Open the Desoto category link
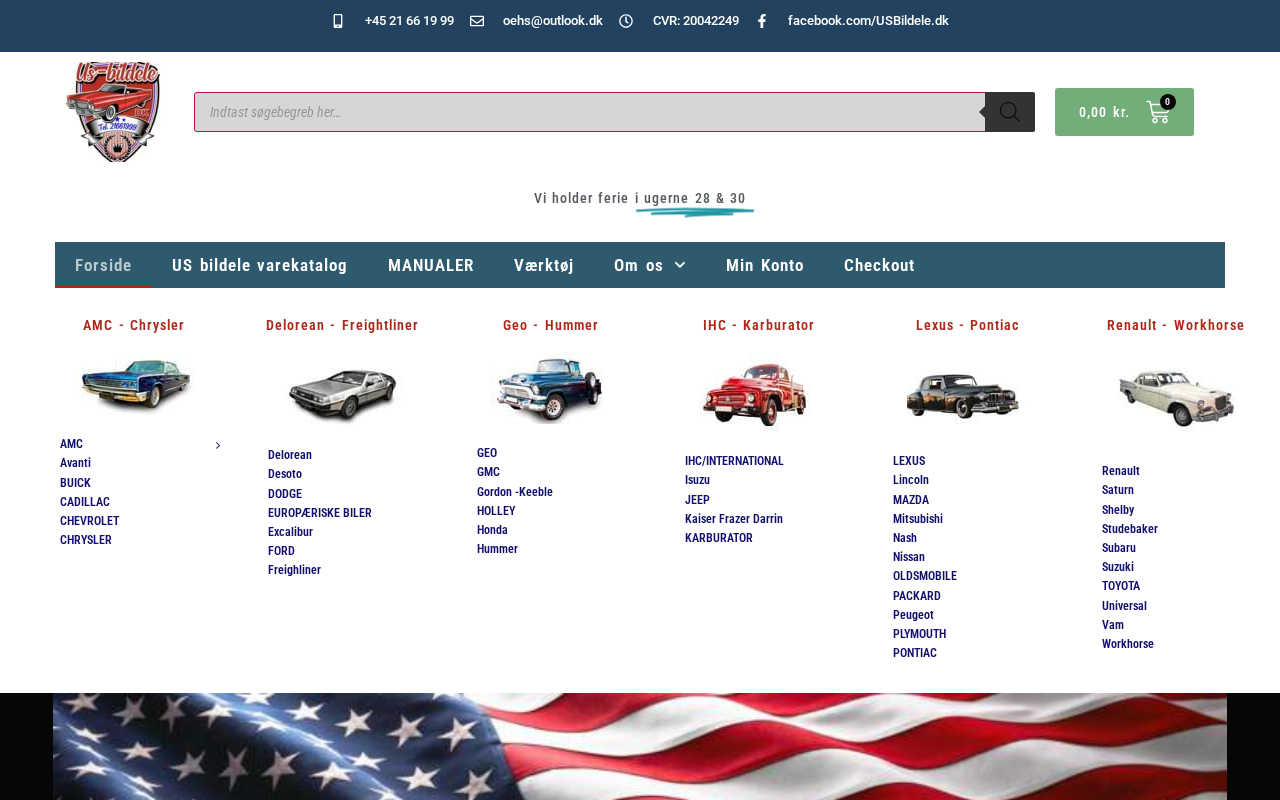Screen dimensions: 1280x800 285,474
